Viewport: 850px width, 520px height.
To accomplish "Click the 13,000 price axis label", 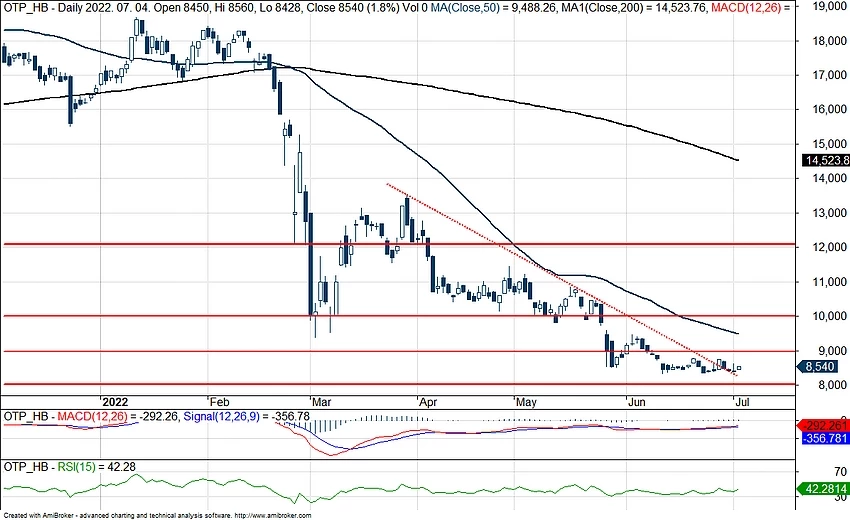I will (829, 213).
